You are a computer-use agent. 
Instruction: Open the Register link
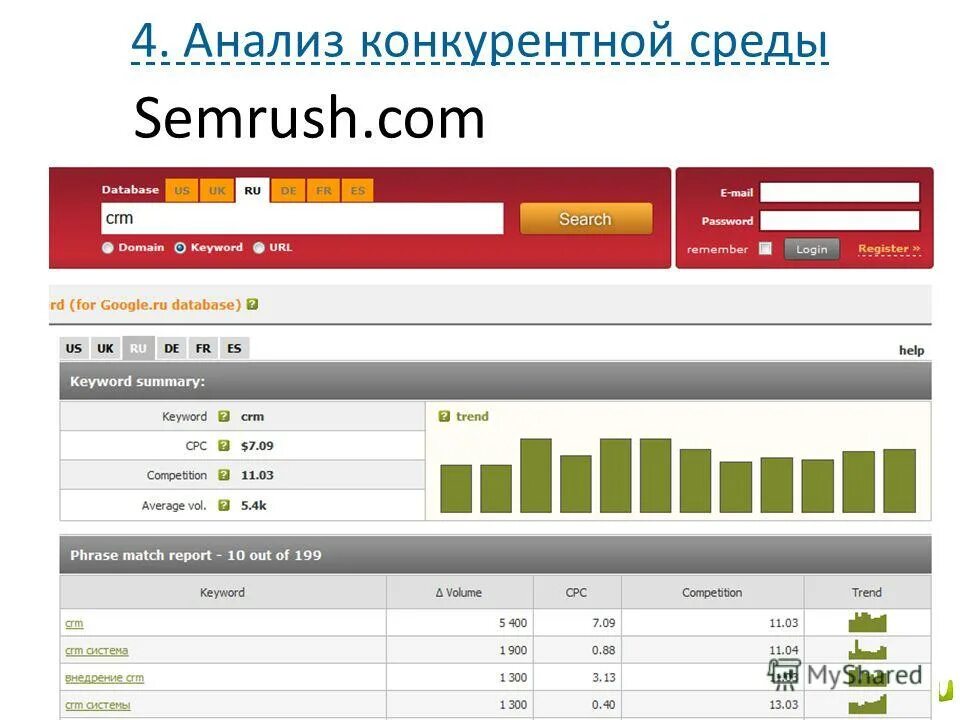[889, 249]
